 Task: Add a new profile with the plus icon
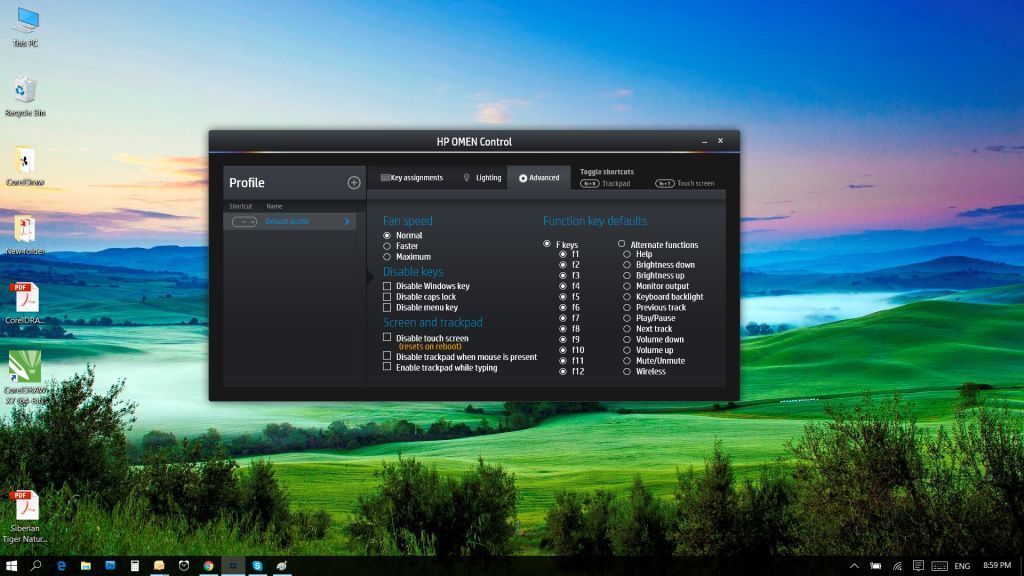354,183
